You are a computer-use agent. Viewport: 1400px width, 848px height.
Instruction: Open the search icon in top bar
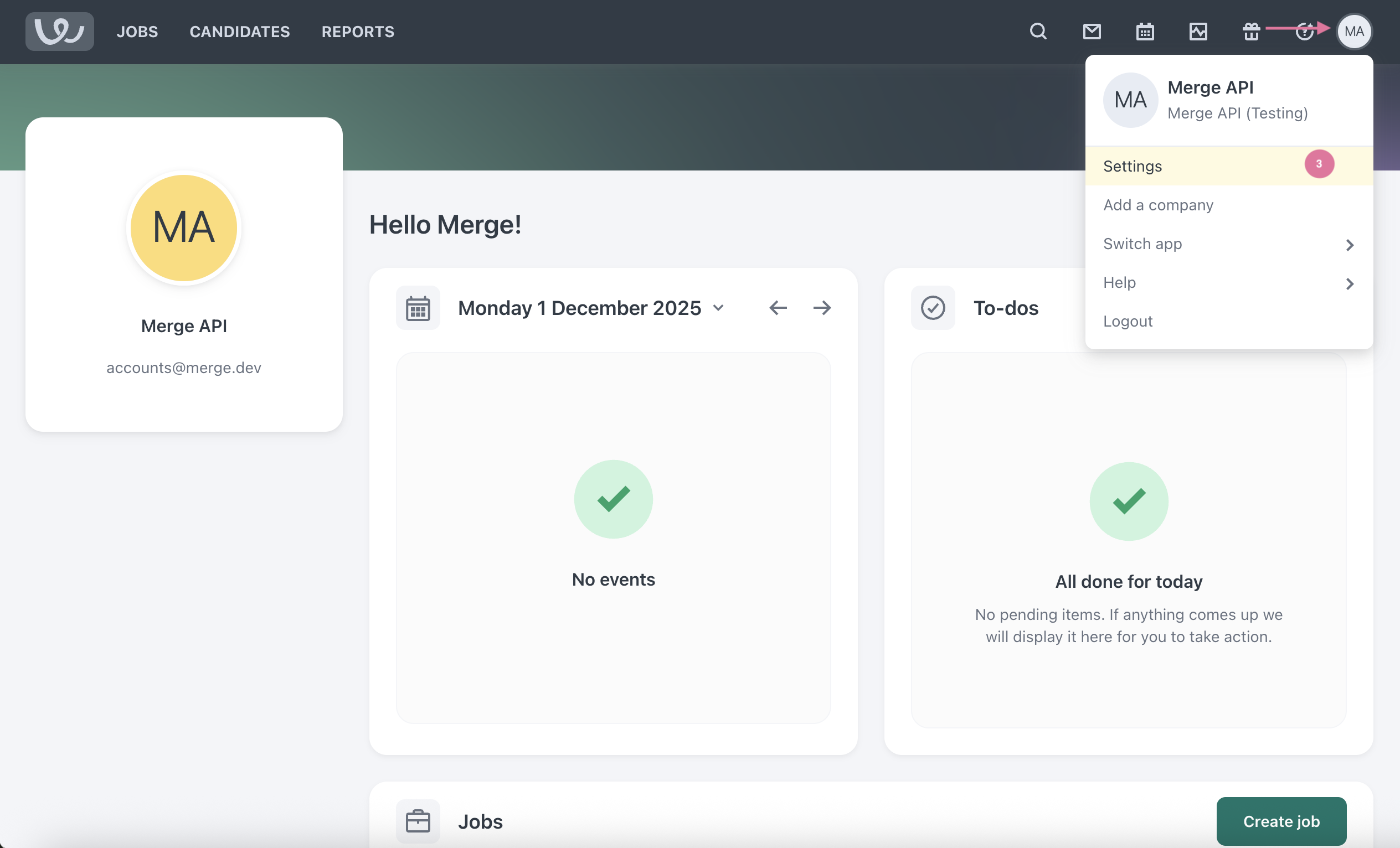click(1038, 31)
